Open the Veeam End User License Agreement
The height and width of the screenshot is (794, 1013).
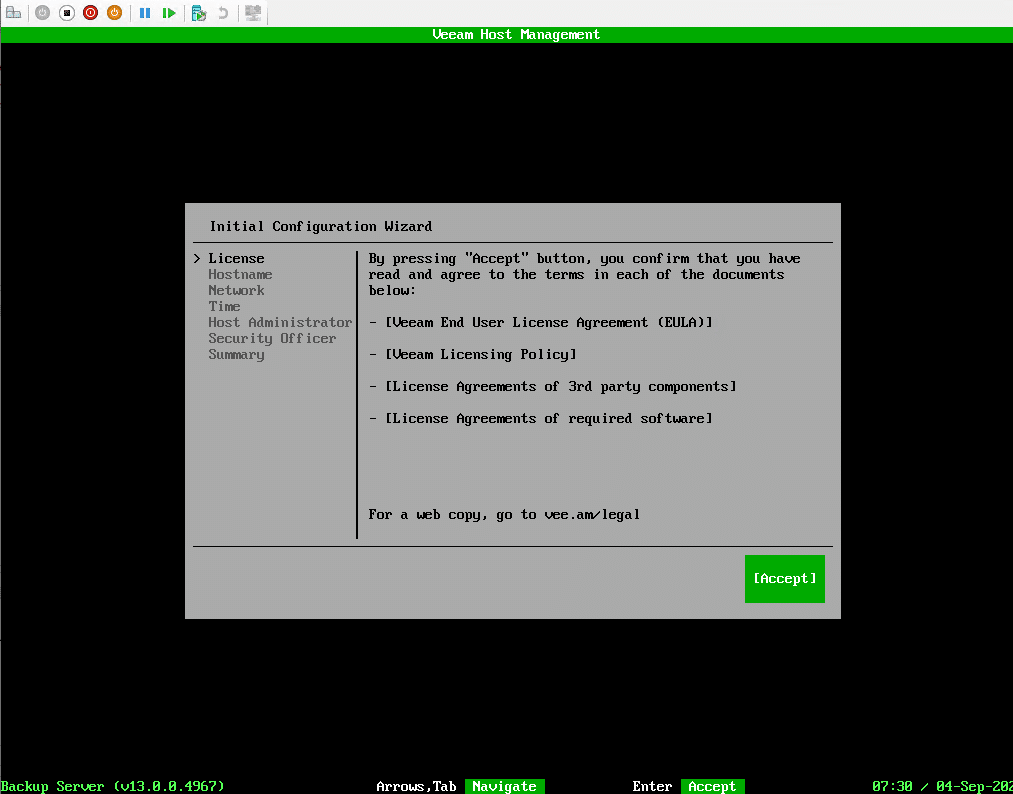coord(548,322)
